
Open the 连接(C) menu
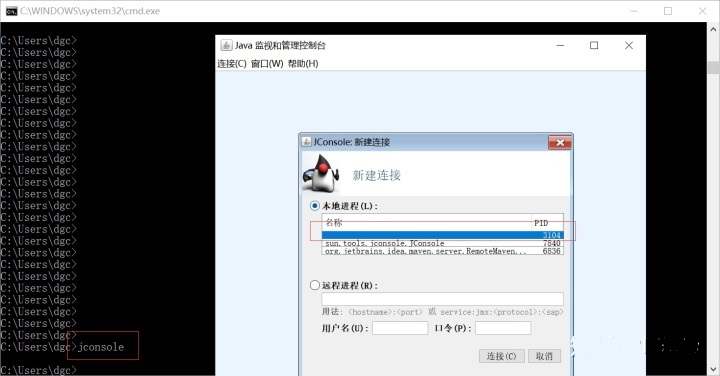231,63
